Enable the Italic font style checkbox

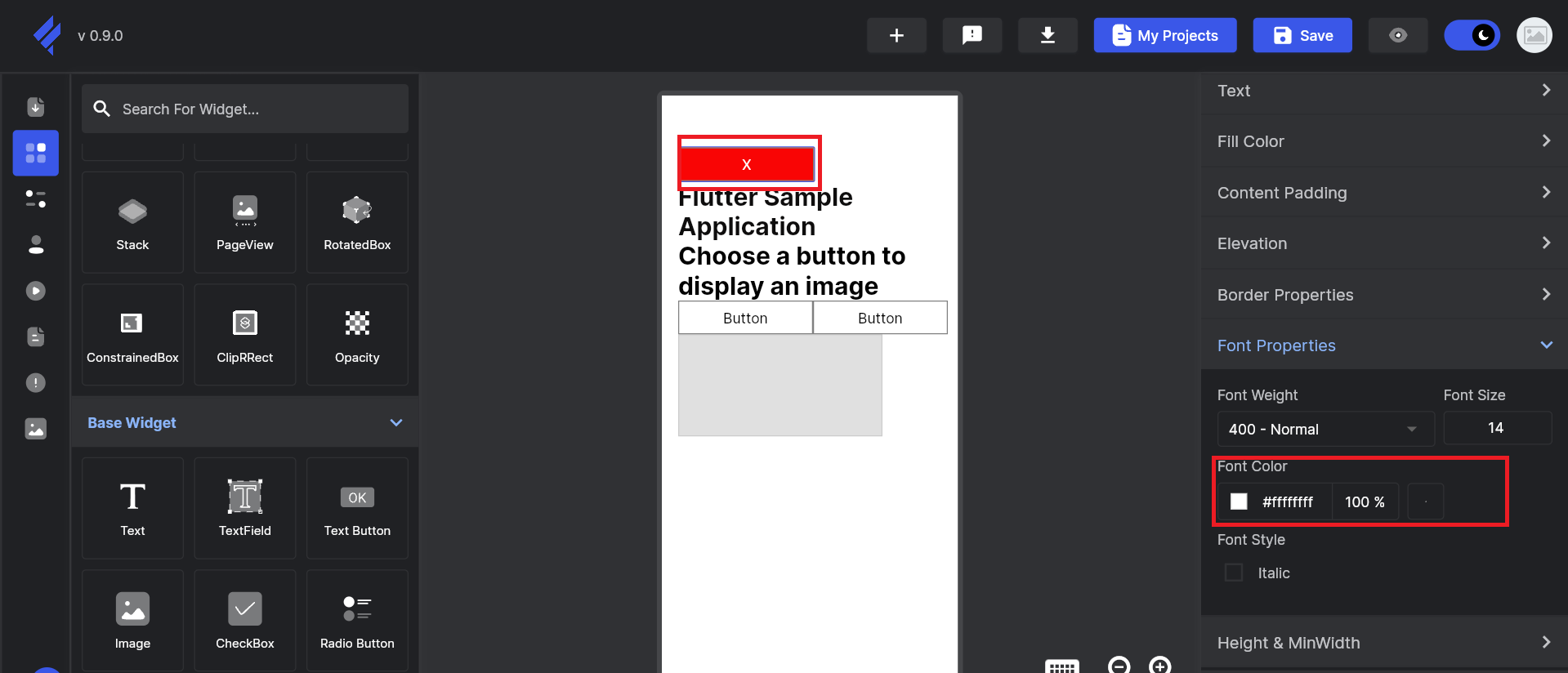tap(1234, 573)
